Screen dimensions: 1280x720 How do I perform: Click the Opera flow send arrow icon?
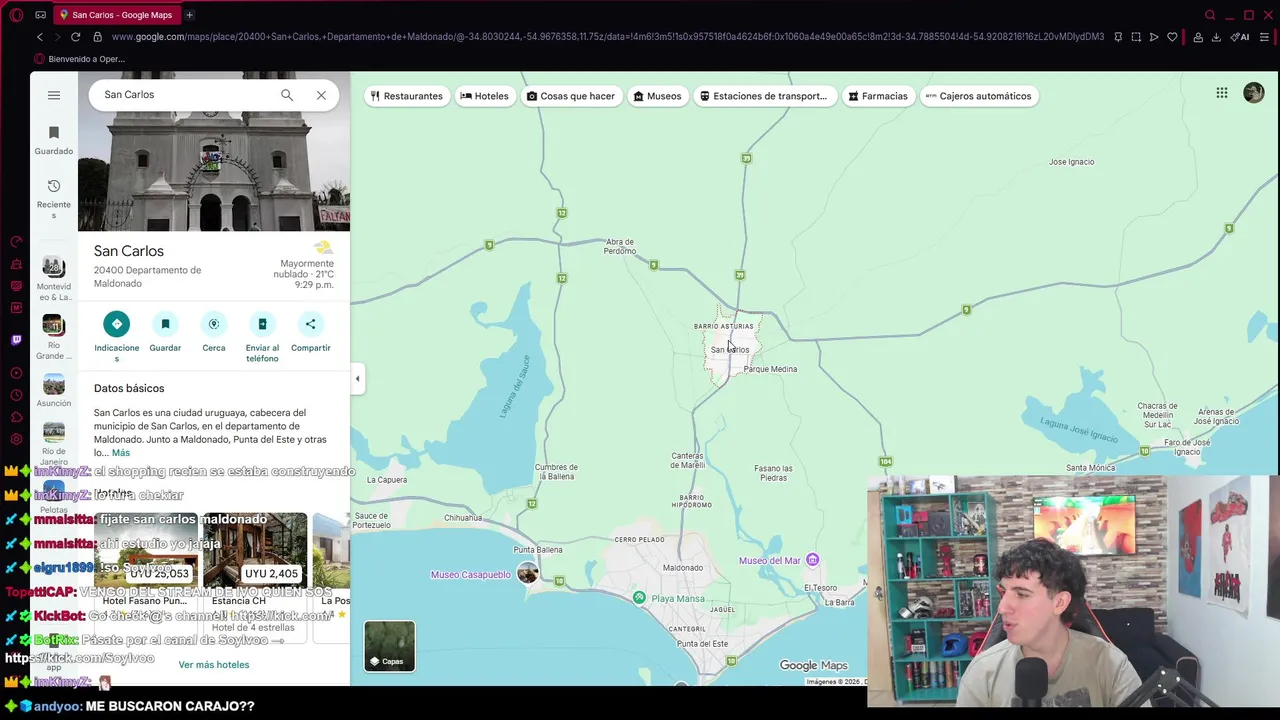tap(1154, 37)
